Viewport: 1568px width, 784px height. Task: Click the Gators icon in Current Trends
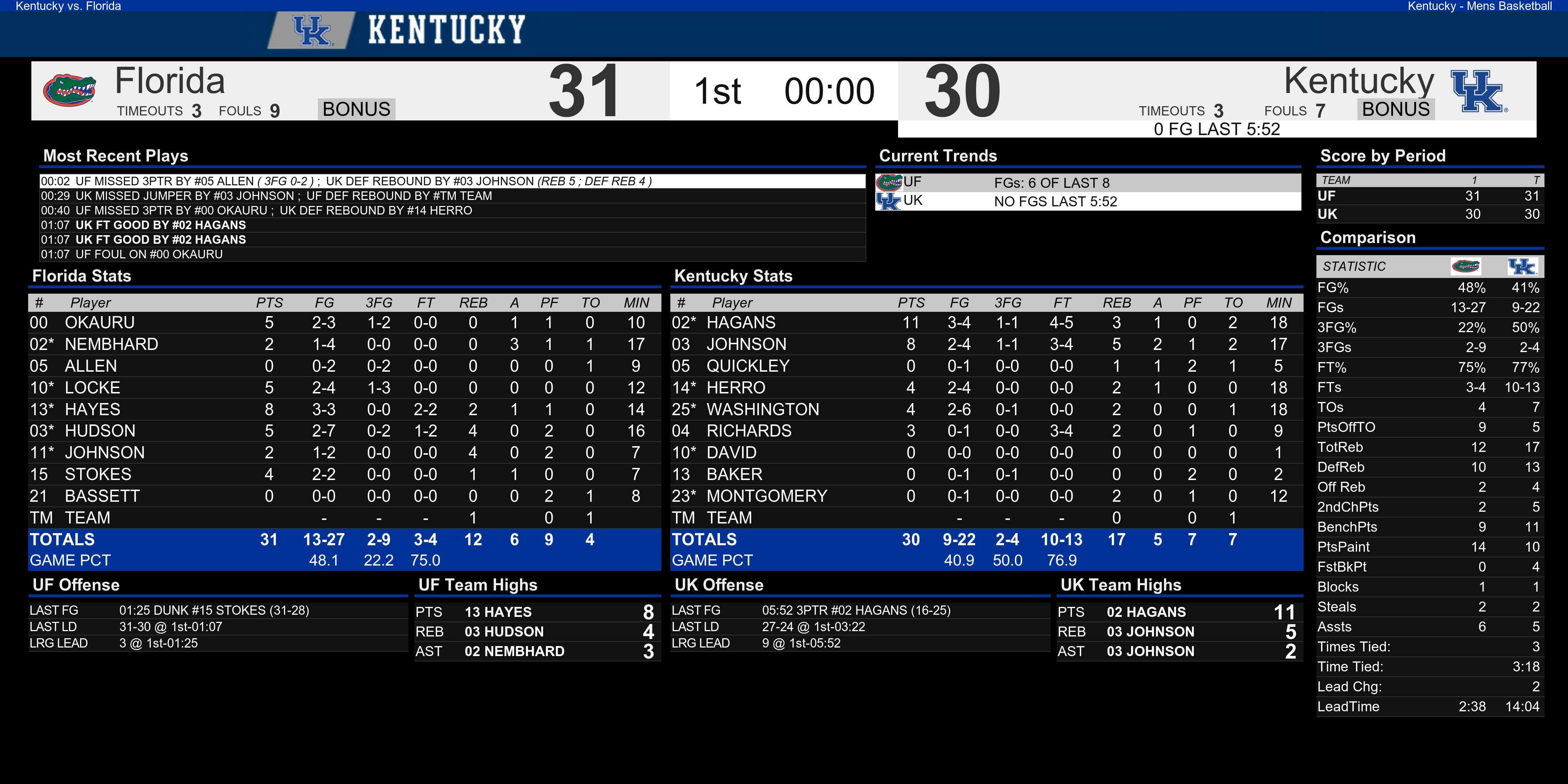point(889,182)
